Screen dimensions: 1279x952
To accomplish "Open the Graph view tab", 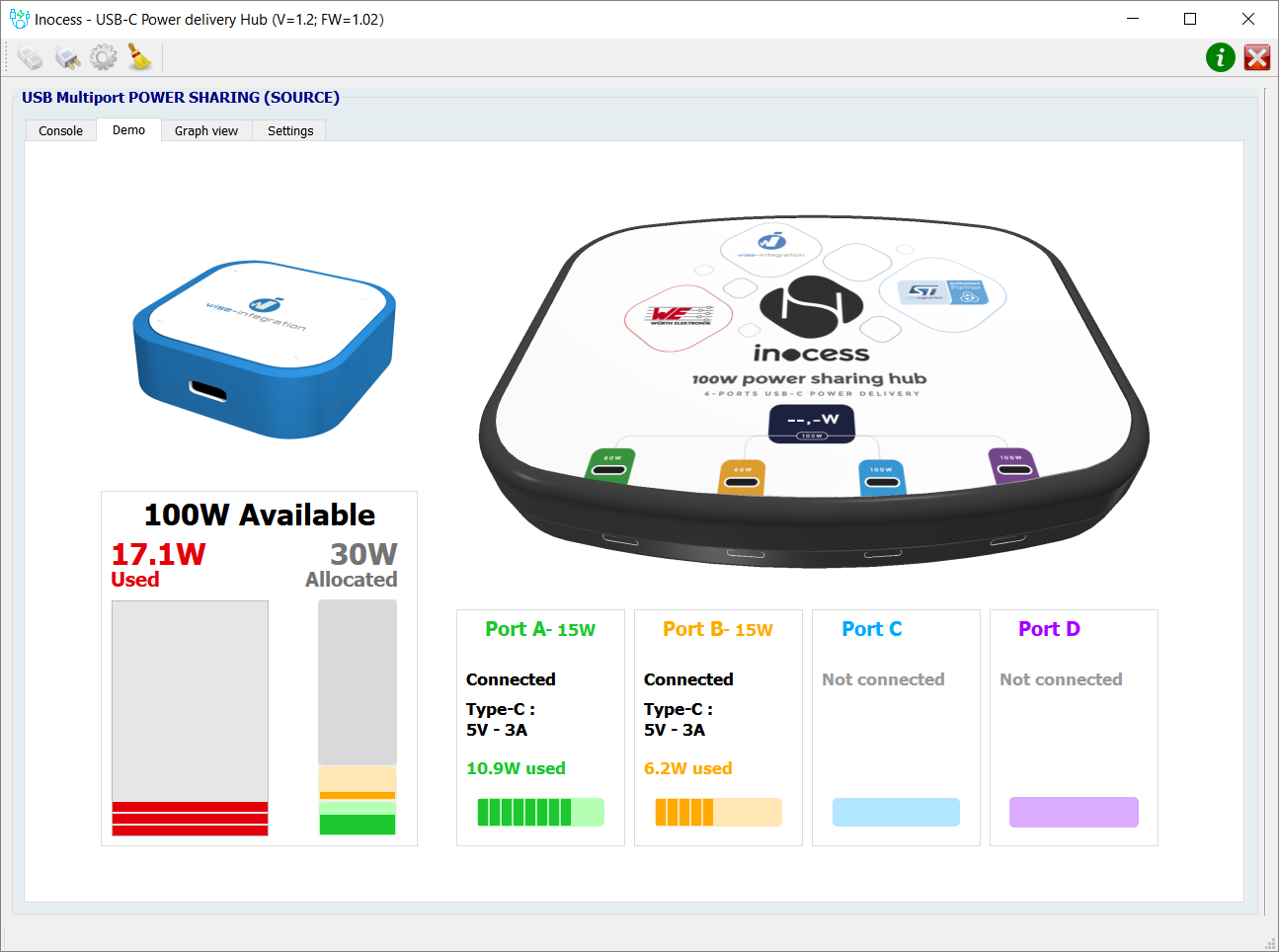I will tap(206, 130).
